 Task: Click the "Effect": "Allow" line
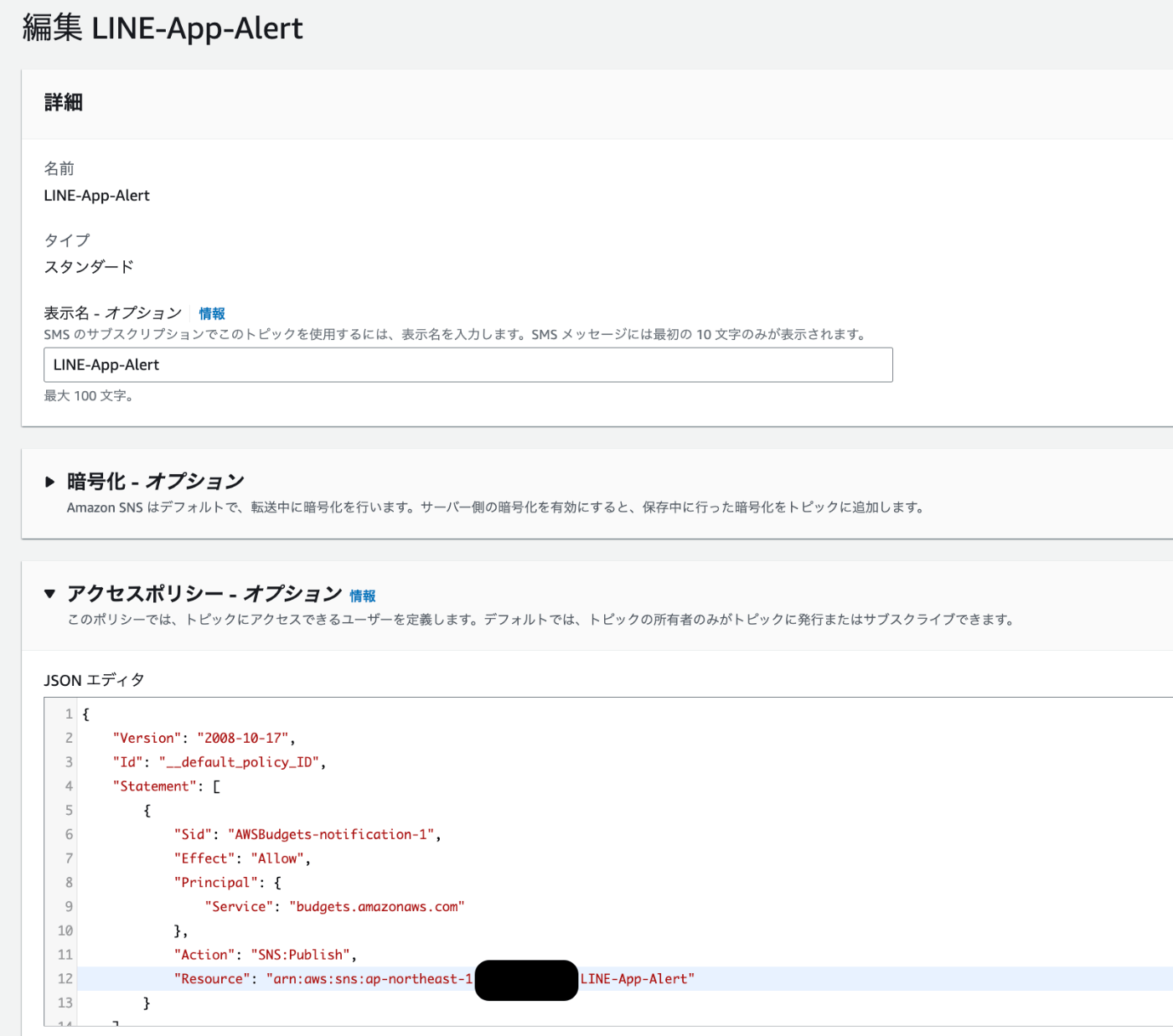pos(242,858)
